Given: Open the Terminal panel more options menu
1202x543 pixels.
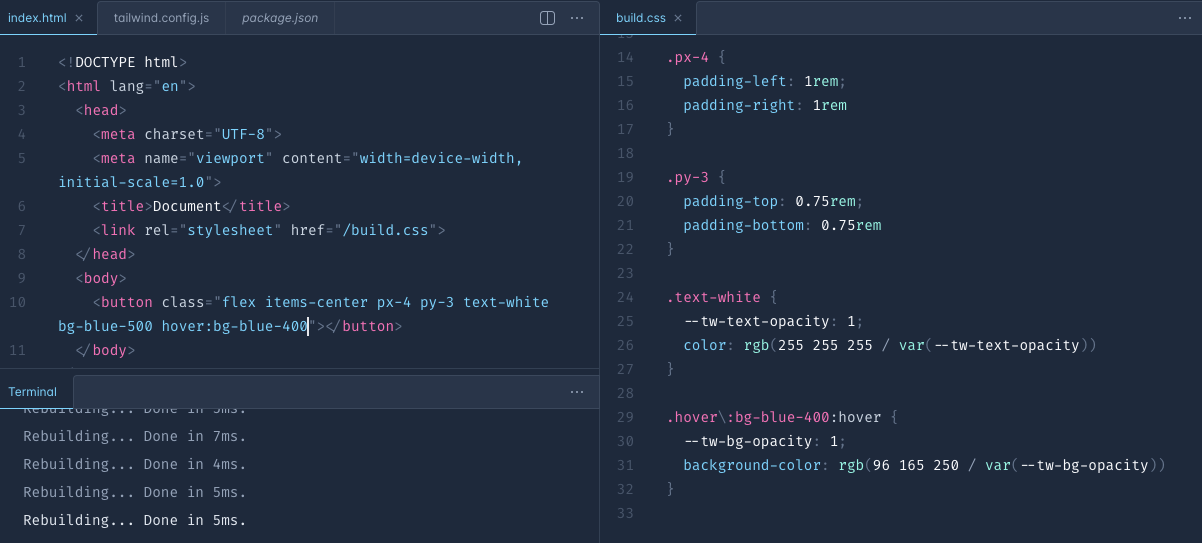Looking at the screenshot, I should point(577,392).
